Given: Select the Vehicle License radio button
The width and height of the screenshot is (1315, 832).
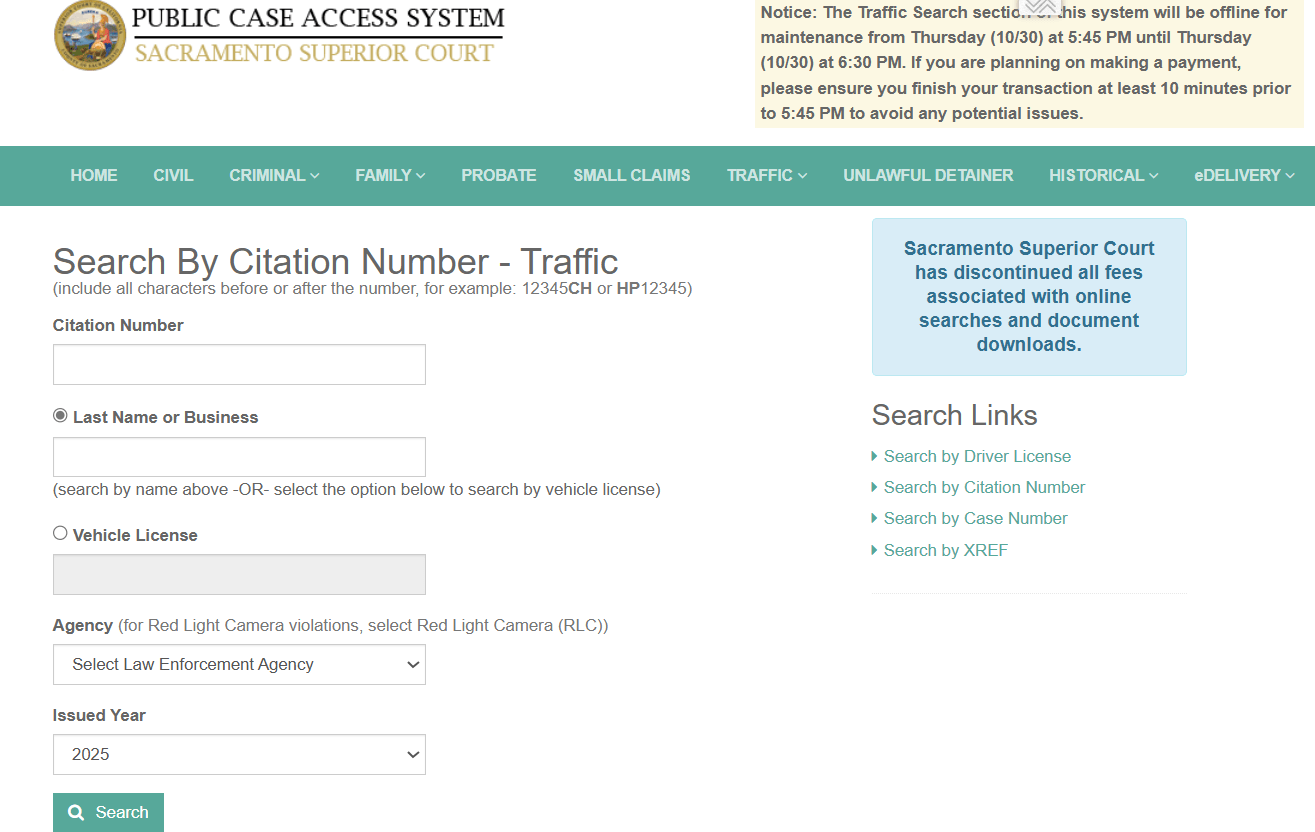Looking at the screenshot, I should (60, 533).
